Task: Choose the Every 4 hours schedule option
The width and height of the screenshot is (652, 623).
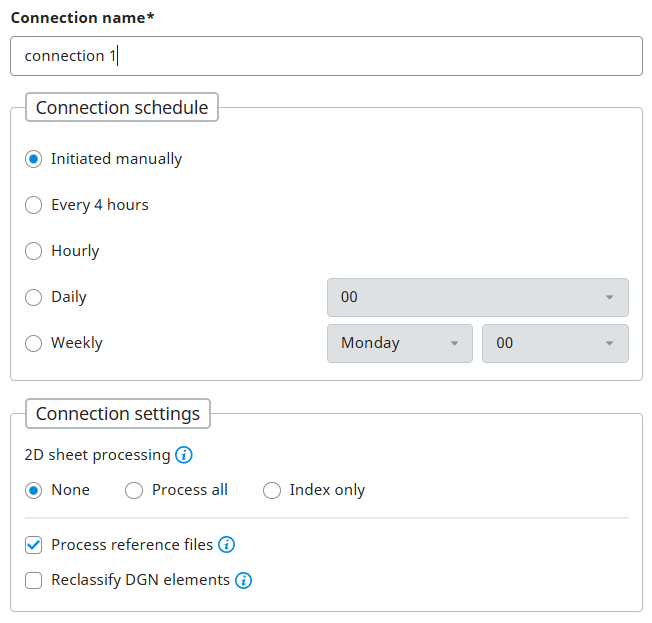Action: tap(34, 205)
